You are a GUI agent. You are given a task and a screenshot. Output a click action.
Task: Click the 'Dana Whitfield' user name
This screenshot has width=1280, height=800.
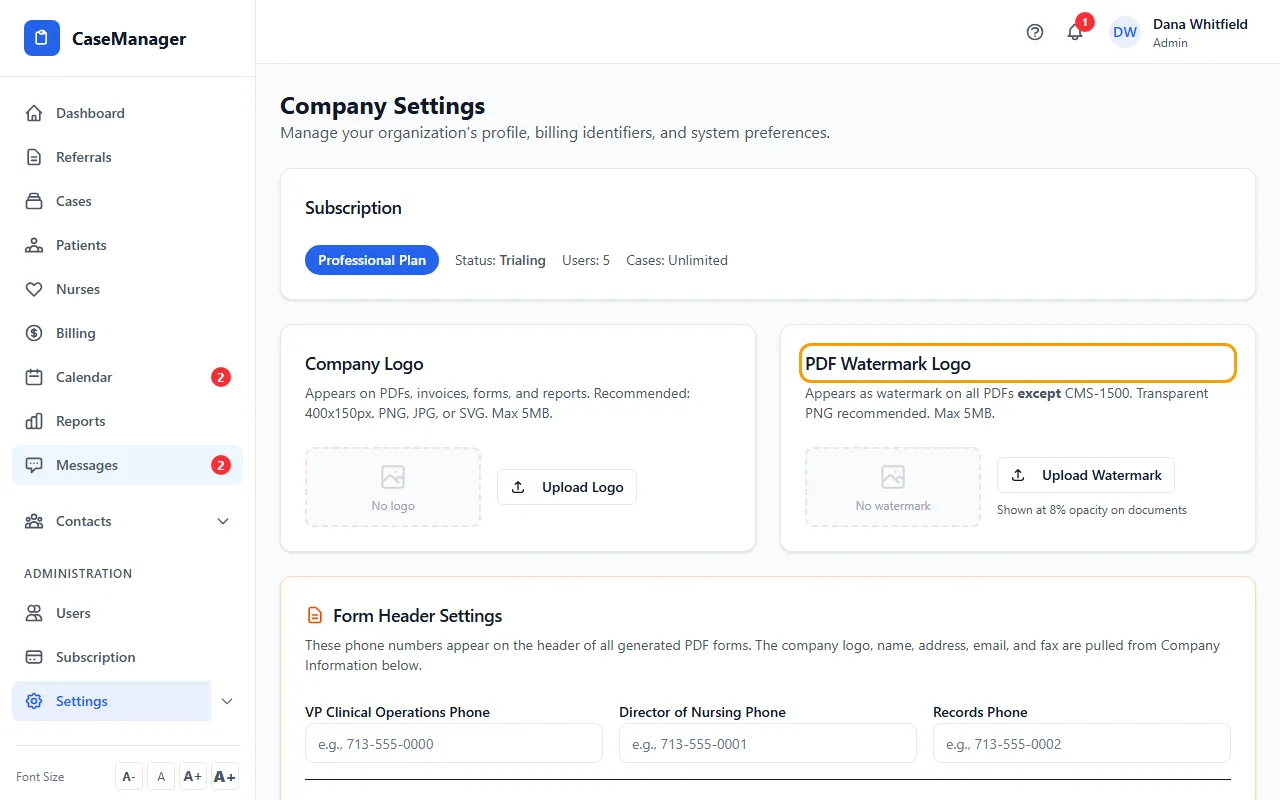click(x=1200, y=24)
